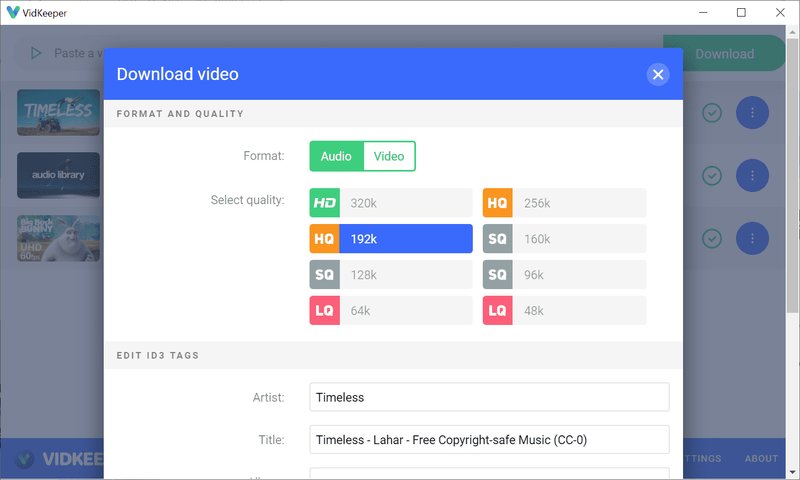Pick SQ 128k audio quality
800x480 pixels.
tap(391, 274)
